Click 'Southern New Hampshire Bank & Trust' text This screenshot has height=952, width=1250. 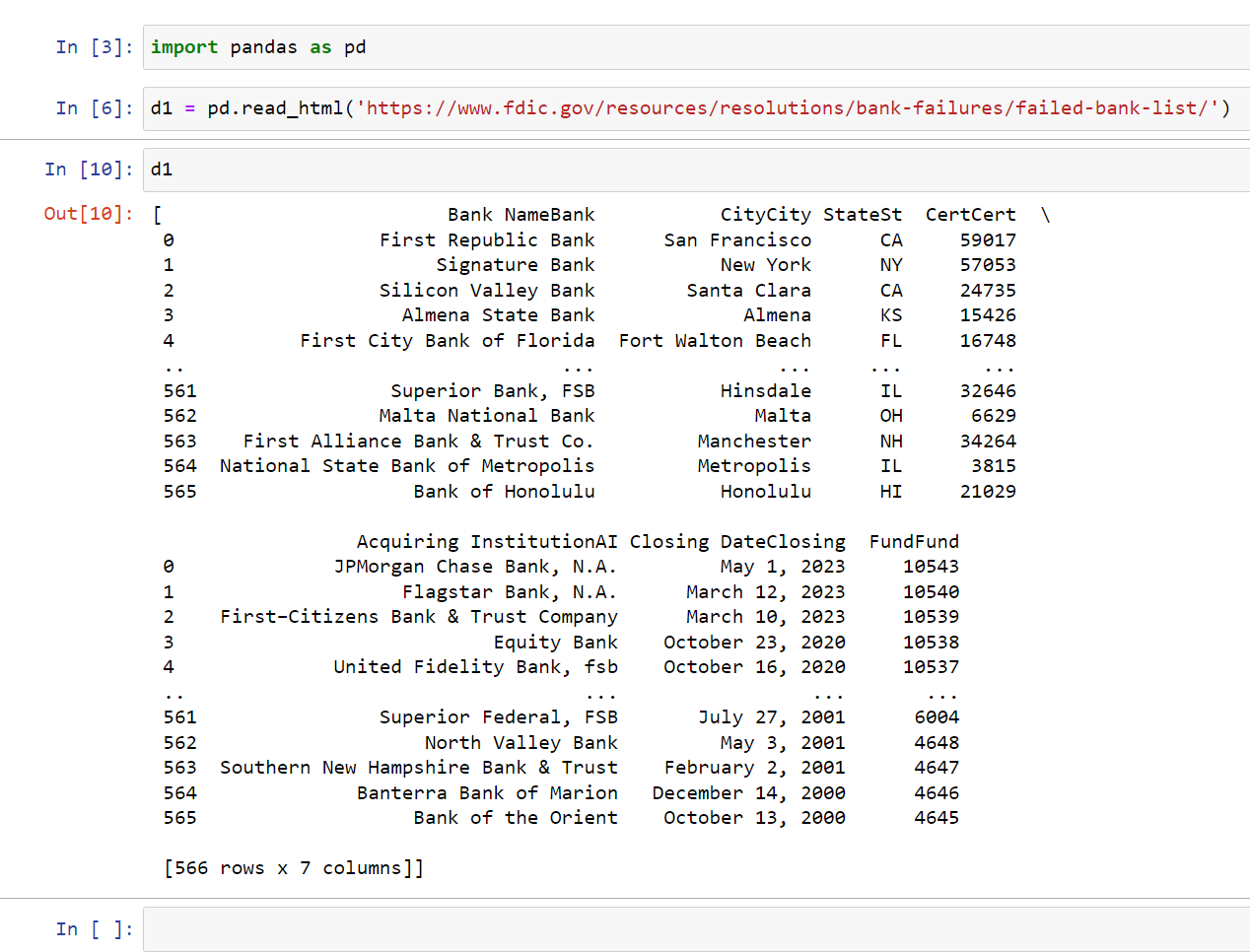419,768
